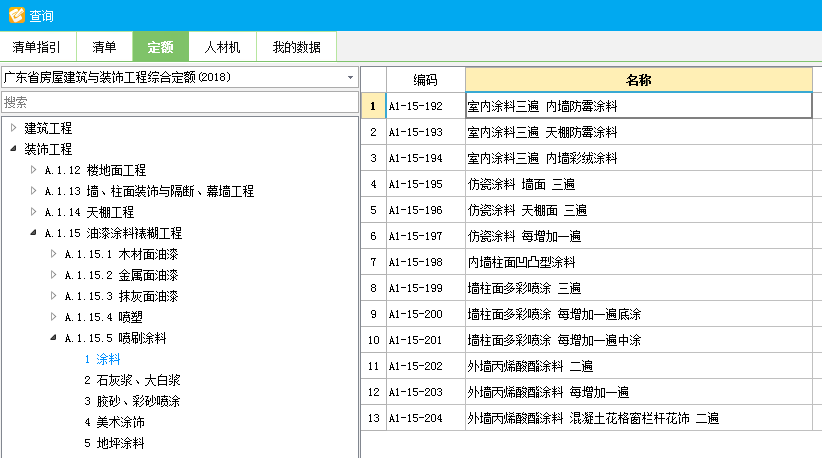Expand A.1.12 楼地面工程 arrow
822x458 pixels.
34,170
